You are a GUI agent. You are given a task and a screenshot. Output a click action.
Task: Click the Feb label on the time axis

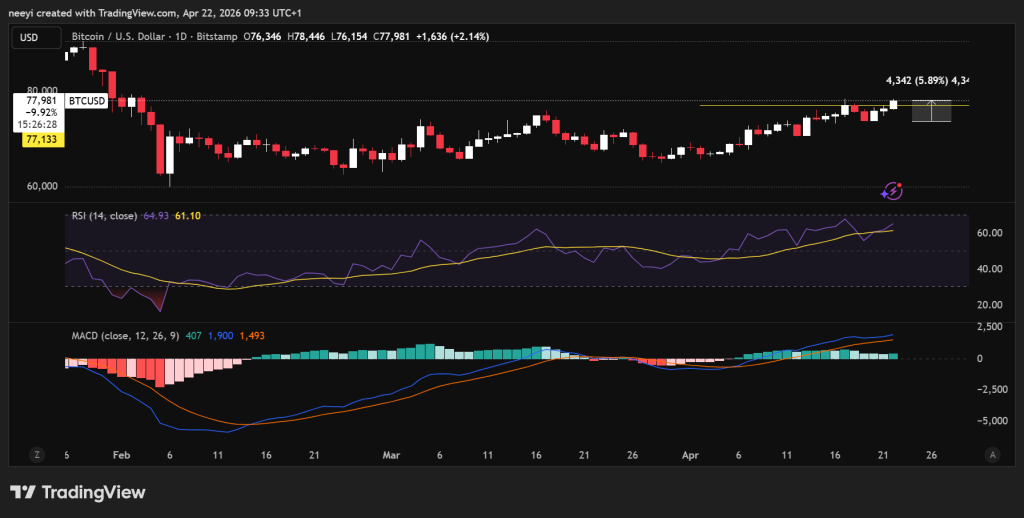point(122,454)
